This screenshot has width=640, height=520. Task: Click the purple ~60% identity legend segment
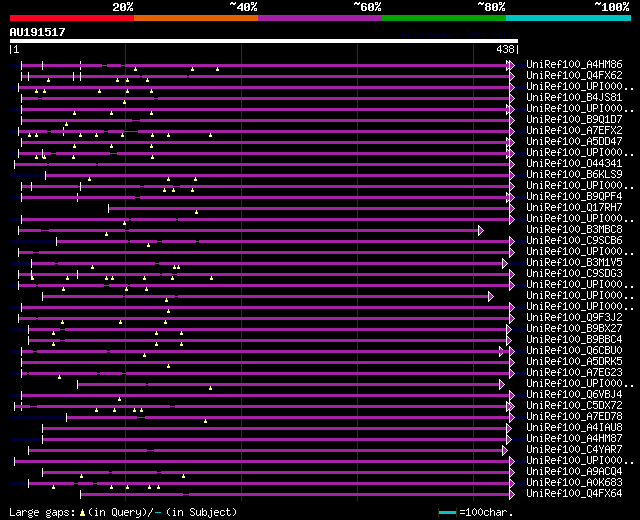(x=320, y=18)
